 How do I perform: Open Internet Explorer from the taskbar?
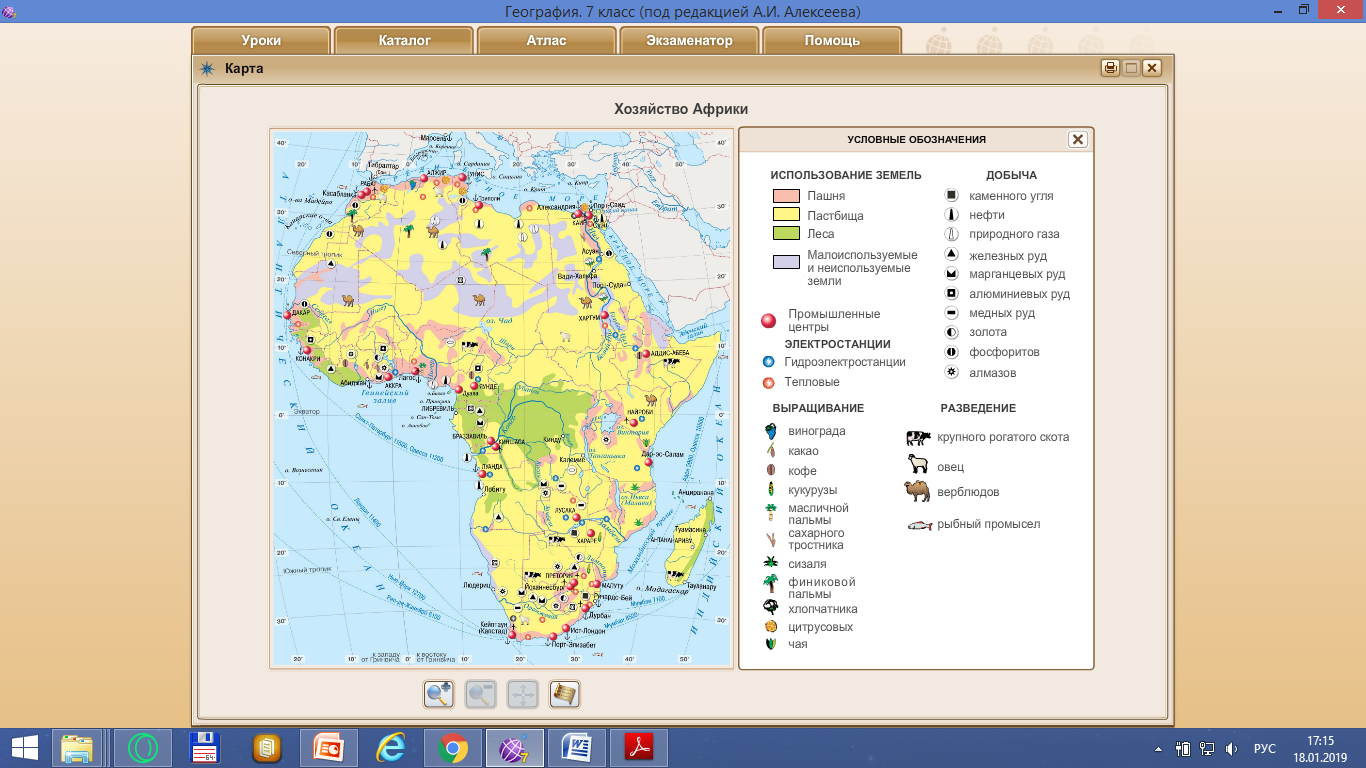(390, 748)
